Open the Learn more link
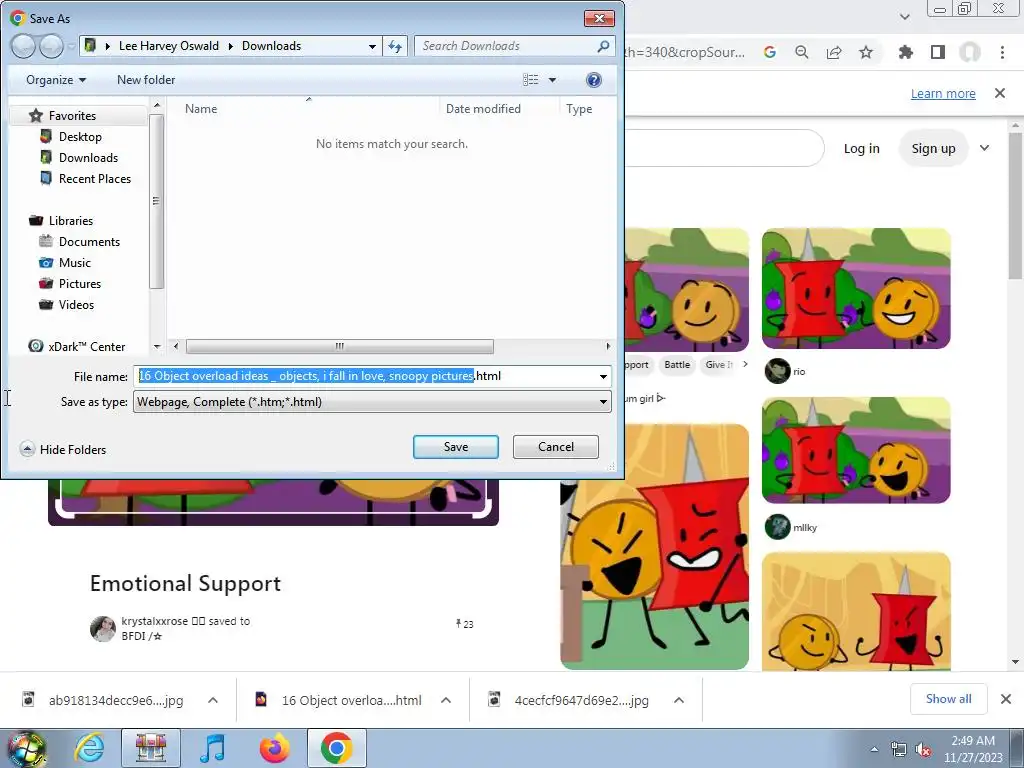Viewport: 1024px width, 768px height. 943,93
